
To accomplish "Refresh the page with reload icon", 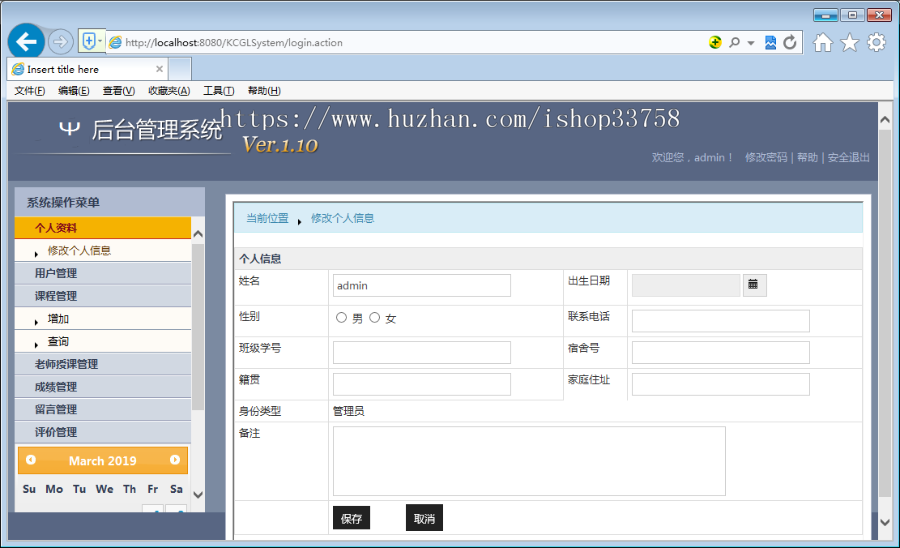I will tap(790, 42).
